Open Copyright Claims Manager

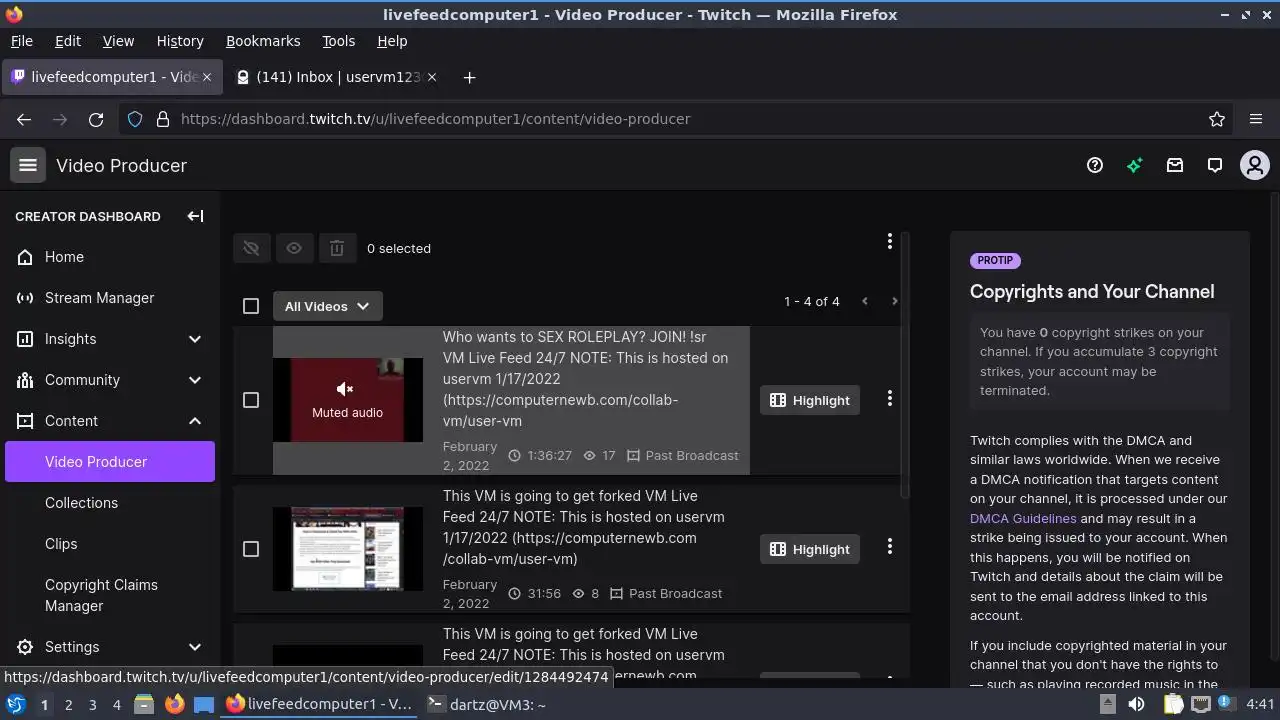[x=110, y=595]
